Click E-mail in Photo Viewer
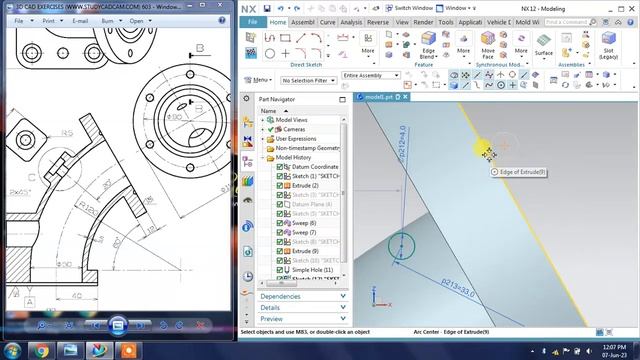This screenshot has height=360, width=640. point(80,20)
